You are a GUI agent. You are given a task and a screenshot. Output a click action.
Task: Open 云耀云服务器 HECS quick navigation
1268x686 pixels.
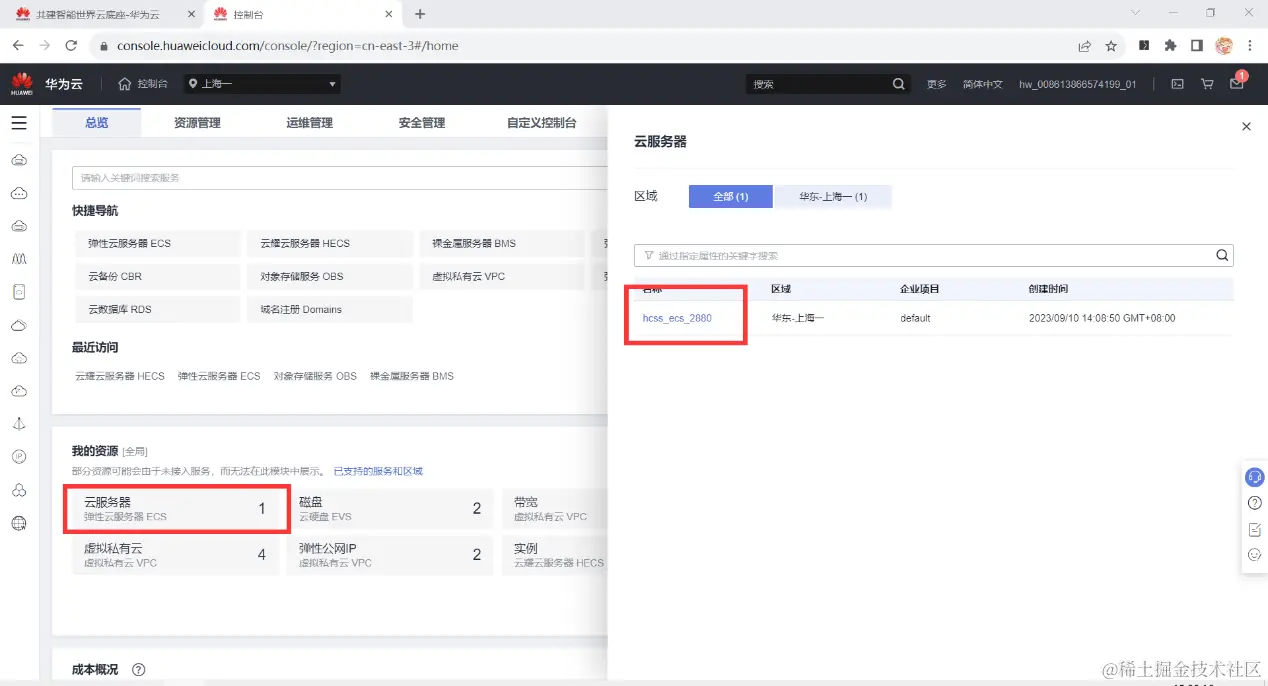point(330,243)
